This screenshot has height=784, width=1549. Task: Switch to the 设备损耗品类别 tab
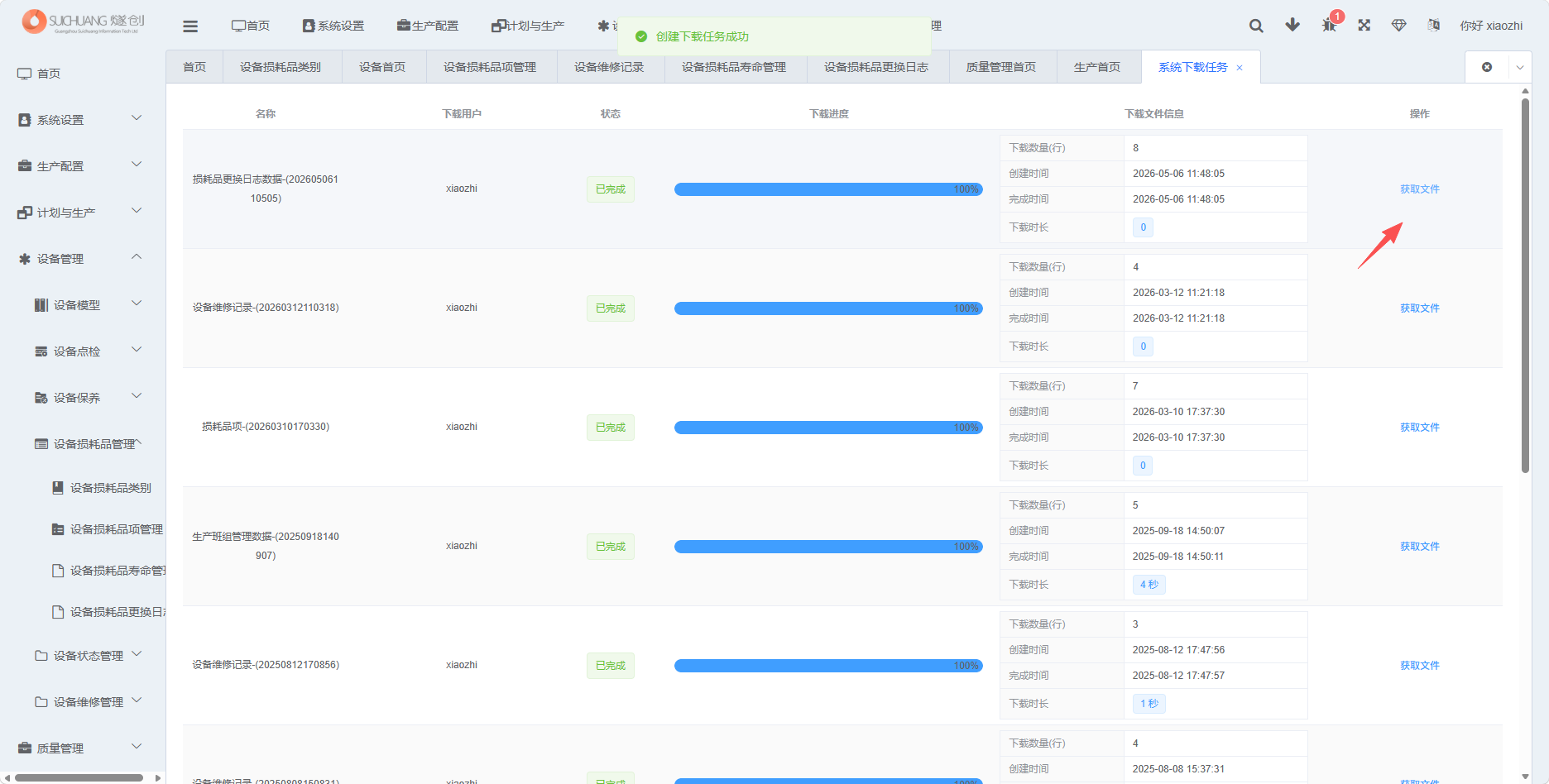[281, 67]
